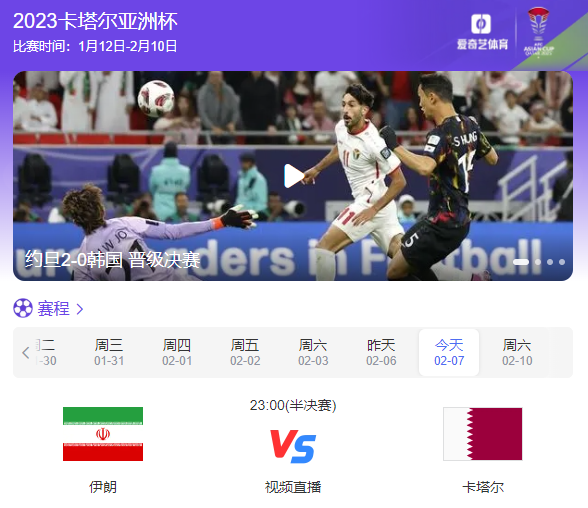Viewport: 588px width, 508px height.
Task: Select the 周六 02-10 date tab
Action: pos(517,352)
